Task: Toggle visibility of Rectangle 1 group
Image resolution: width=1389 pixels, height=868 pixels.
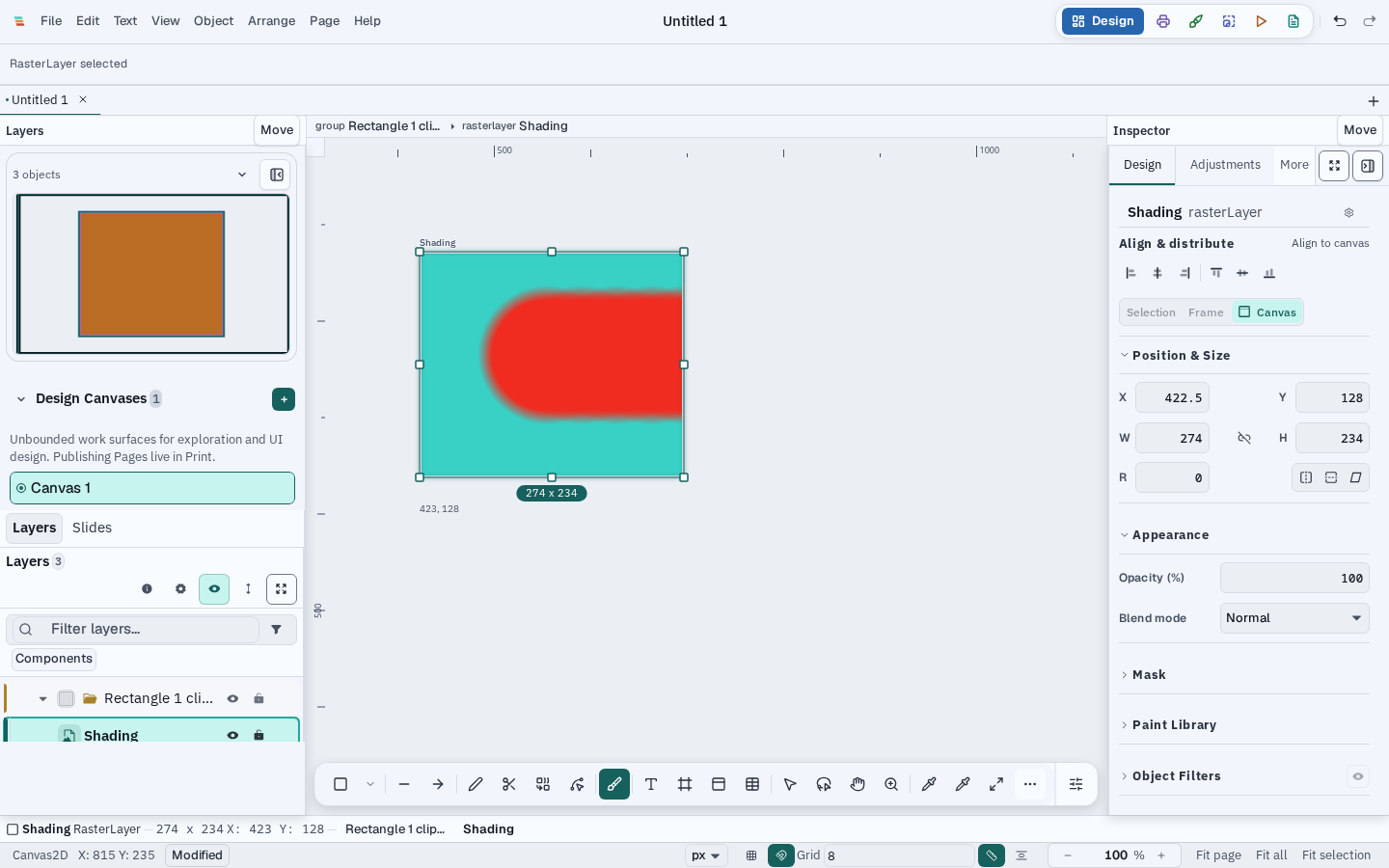Action: tap(232, 698)
